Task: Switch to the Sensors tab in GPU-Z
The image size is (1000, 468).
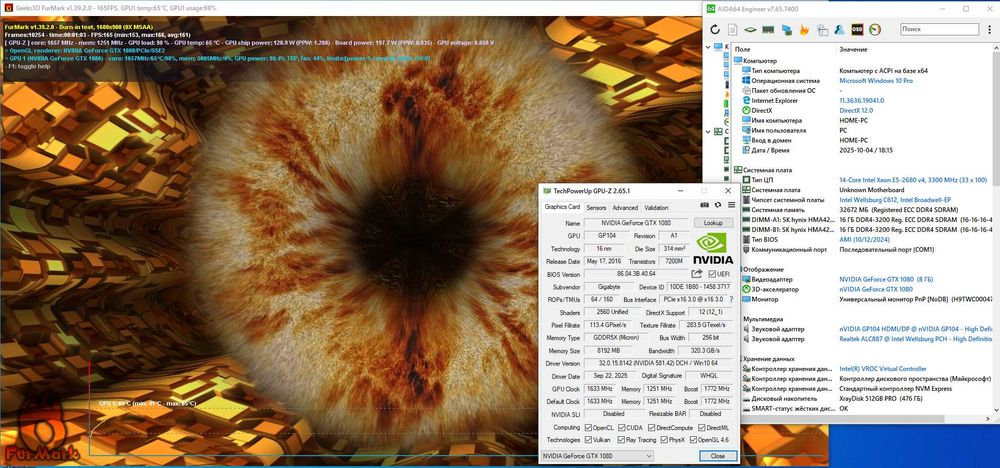Action: coord(596,207)
